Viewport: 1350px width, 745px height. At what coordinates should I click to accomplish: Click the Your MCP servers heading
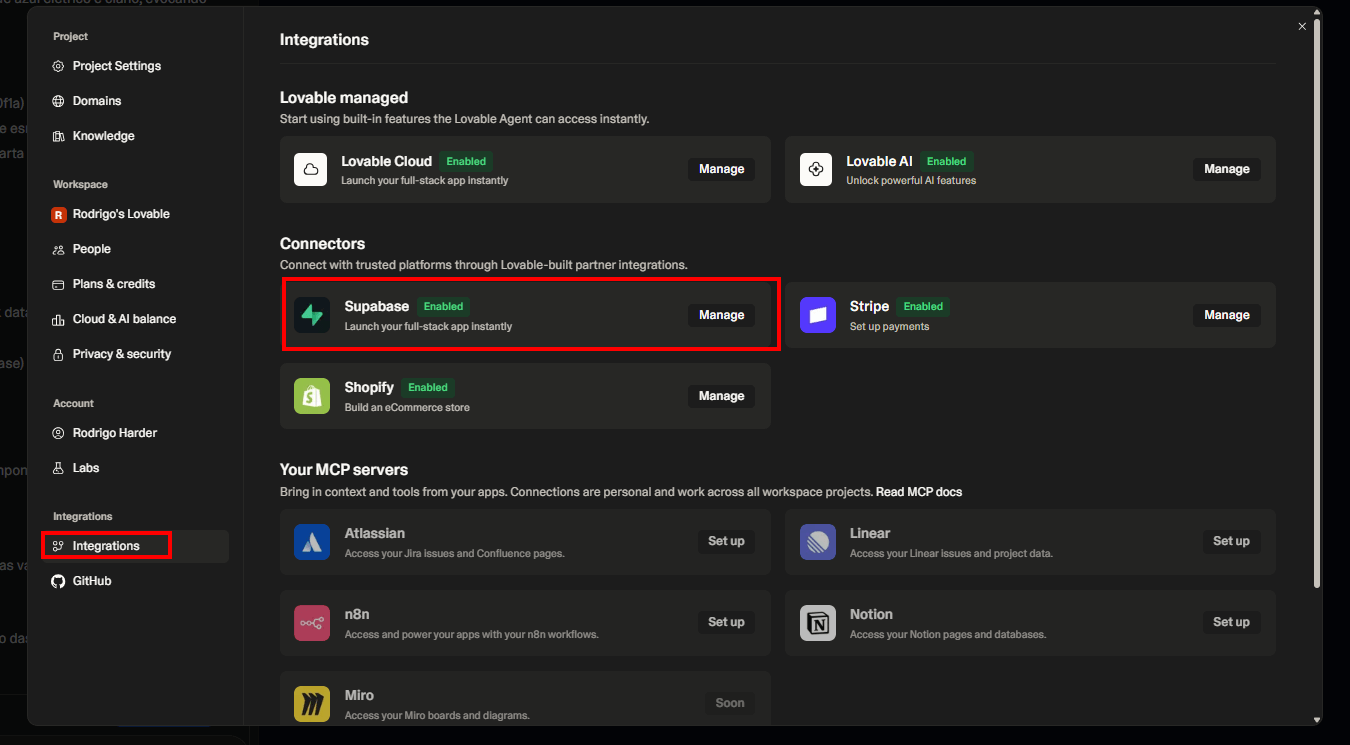344,470
